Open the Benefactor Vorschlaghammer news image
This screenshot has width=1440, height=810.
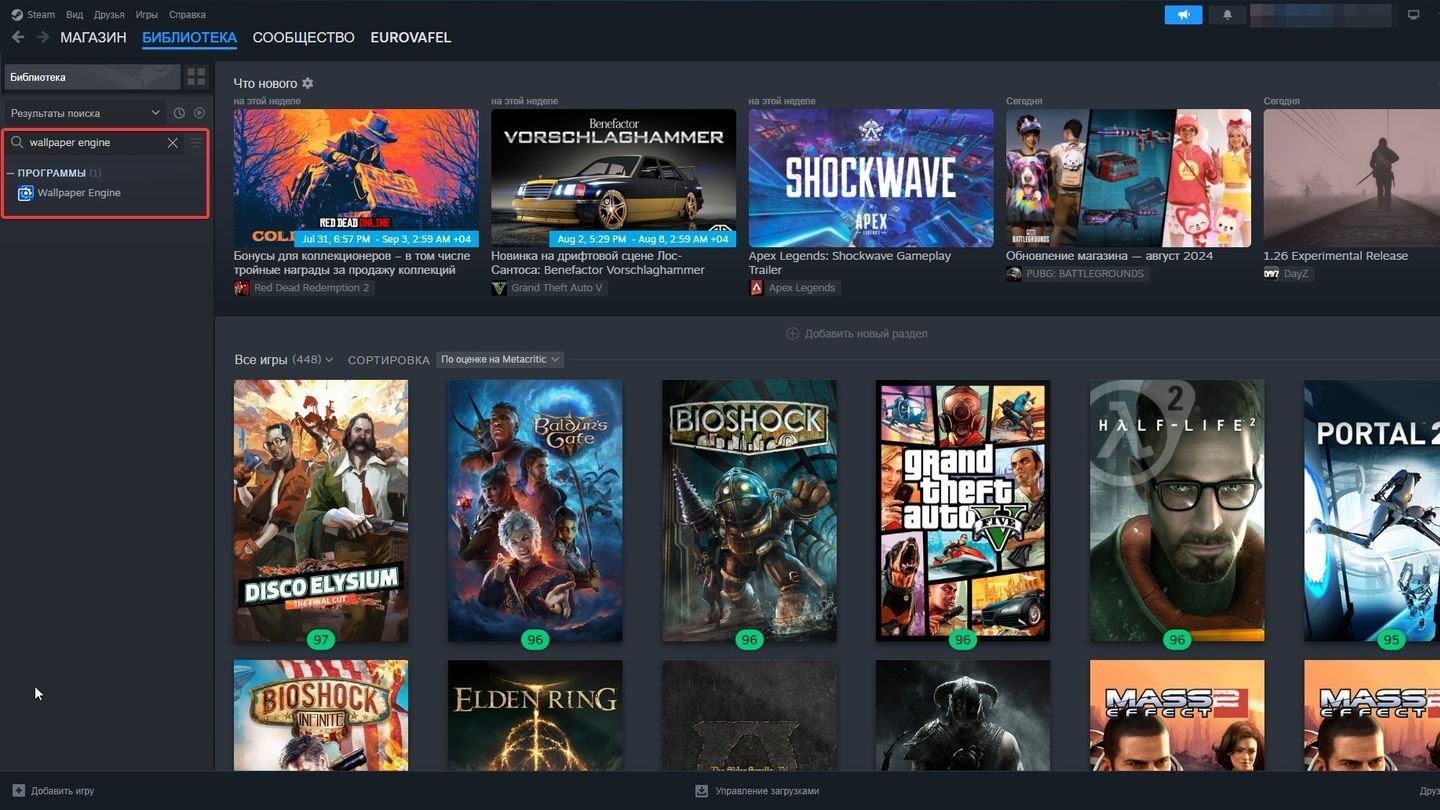[x=613, y=178]
